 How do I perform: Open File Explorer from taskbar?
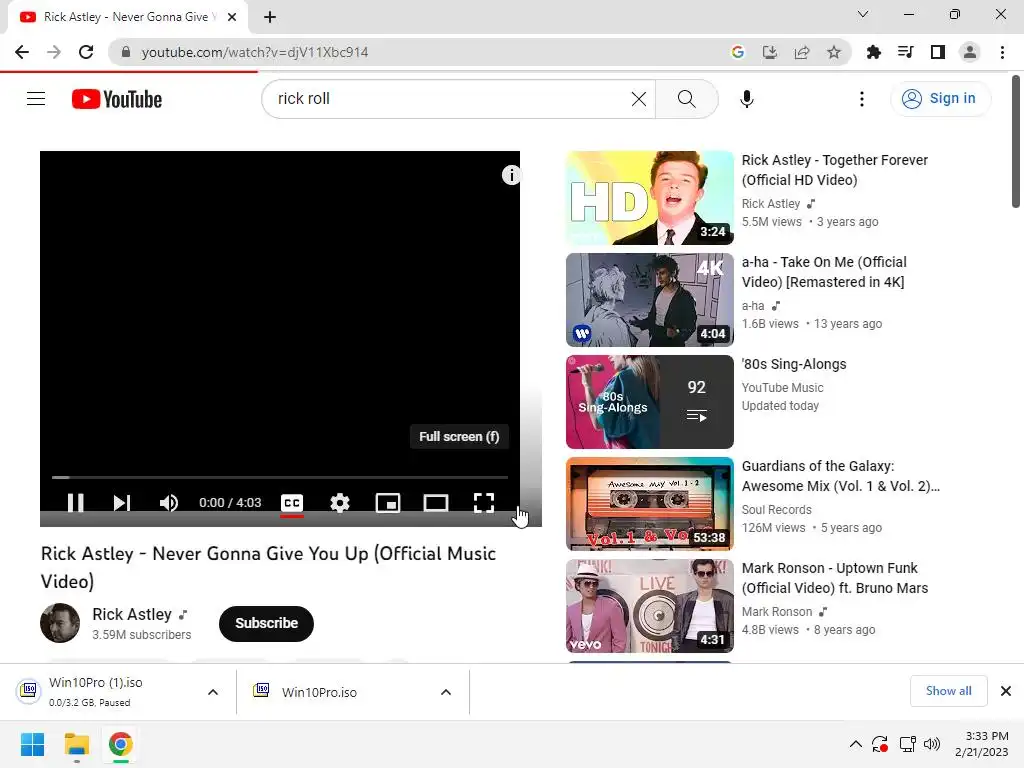click(76, 744)
